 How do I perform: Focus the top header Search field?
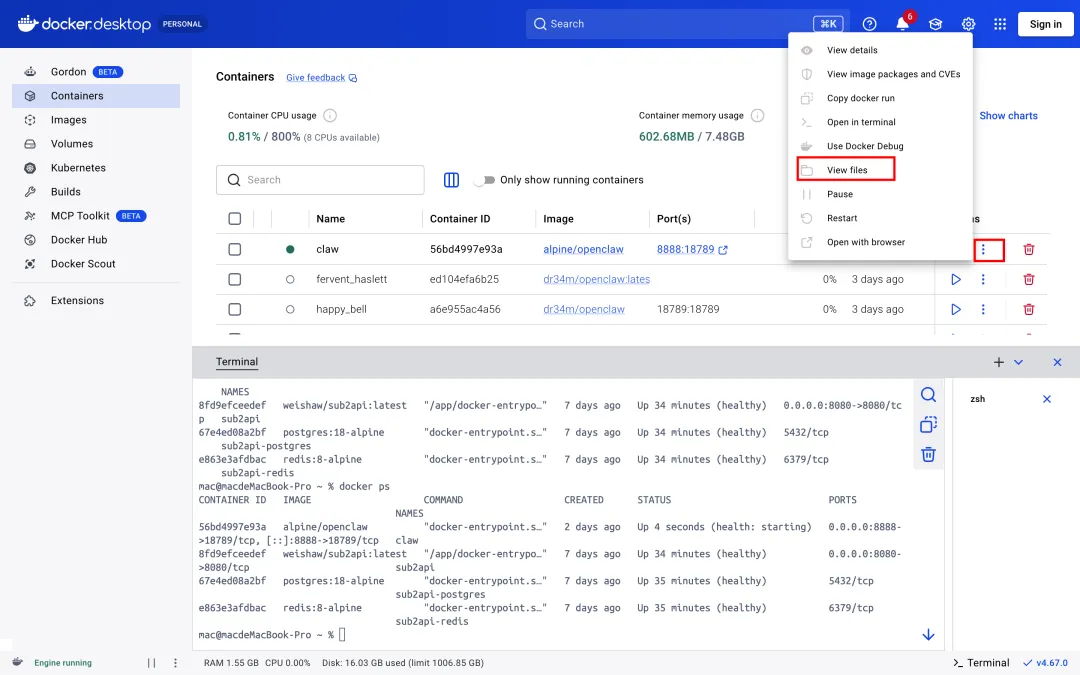(x=687, y=24)
